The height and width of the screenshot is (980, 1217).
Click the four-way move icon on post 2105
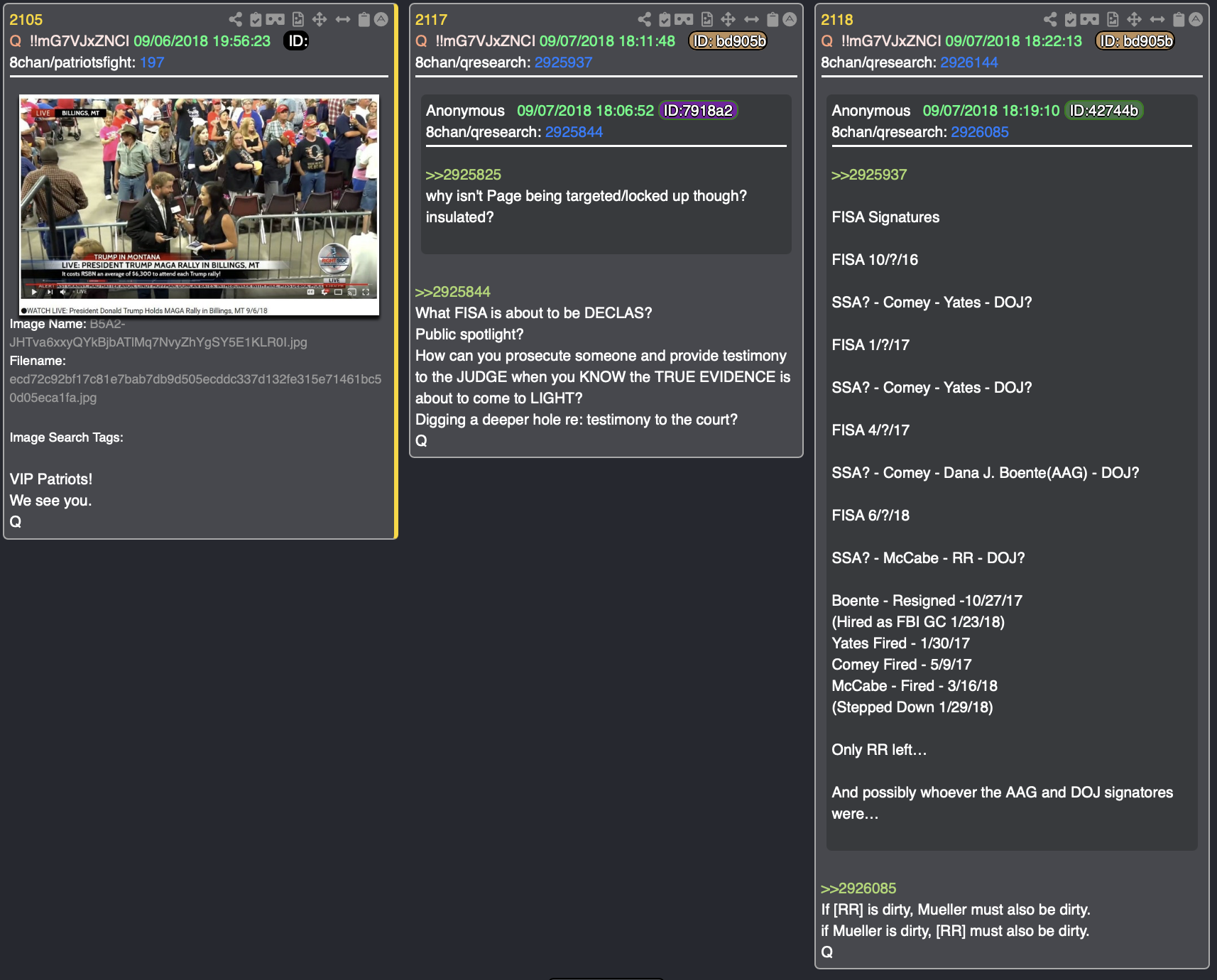click(x=320, y=20)
